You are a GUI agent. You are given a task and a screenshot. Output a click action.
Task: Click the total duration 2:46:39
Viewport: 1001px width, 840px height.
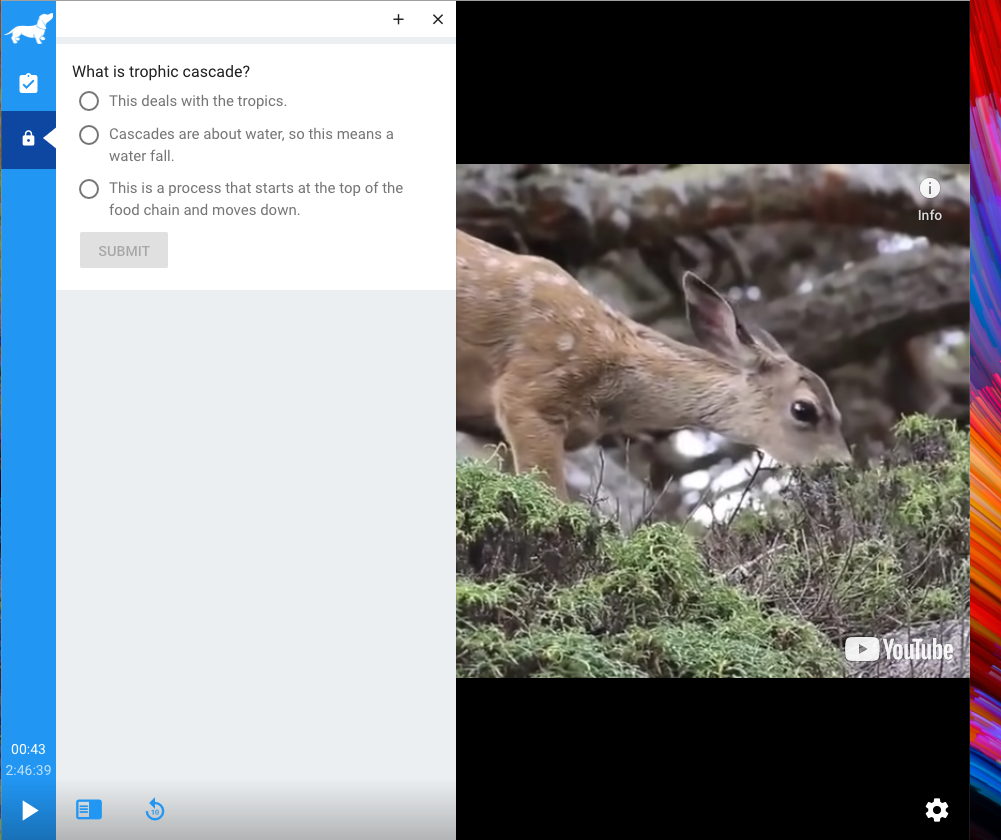pyautogui.click(x=28, y=770)
